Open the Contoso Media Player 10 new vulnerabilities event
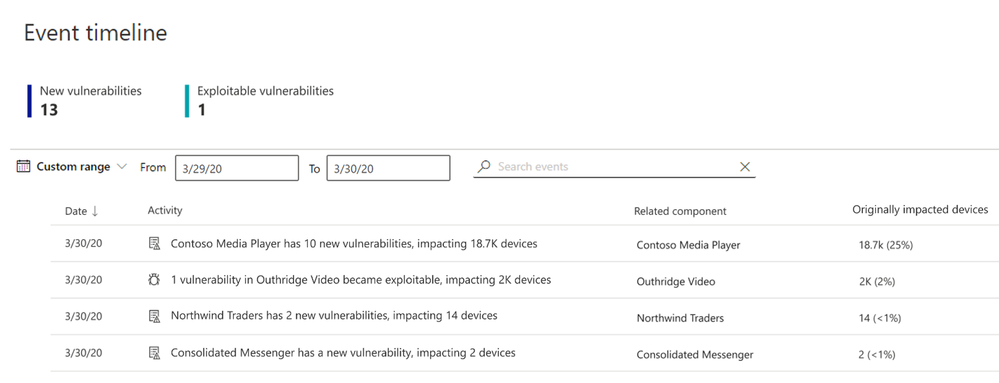Viewport: 999px width, 383px height. [354, 243]
